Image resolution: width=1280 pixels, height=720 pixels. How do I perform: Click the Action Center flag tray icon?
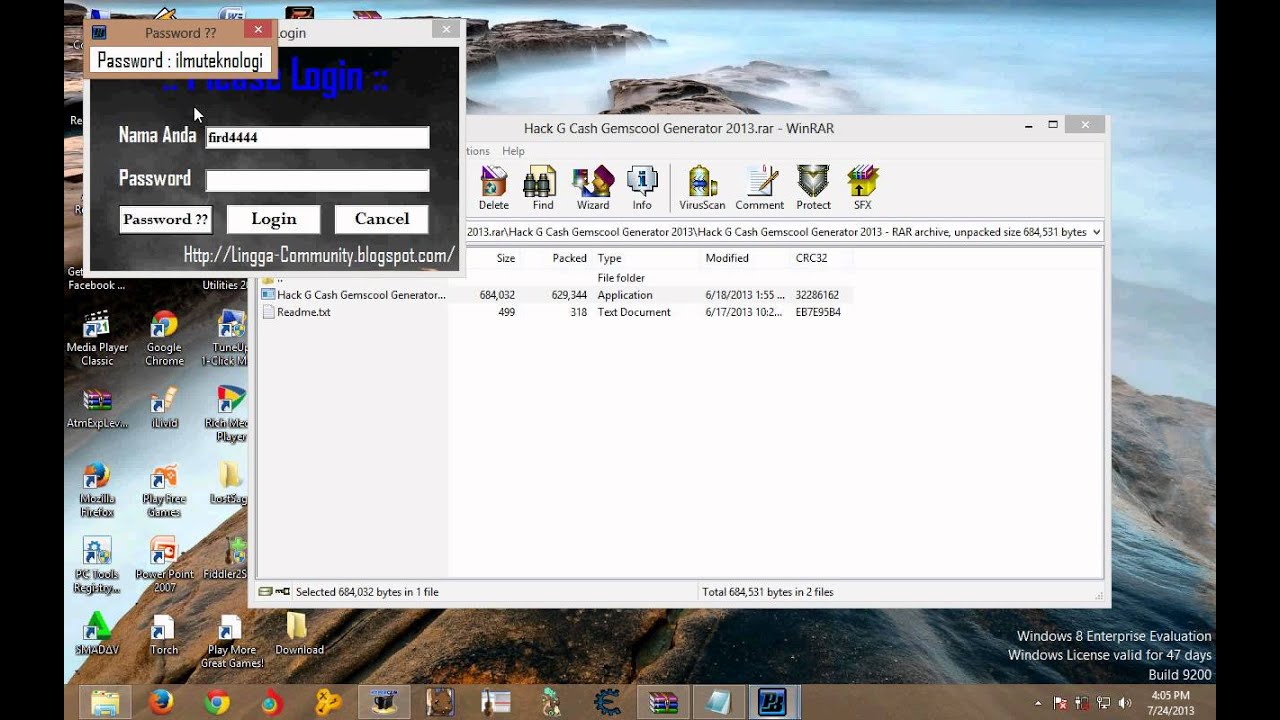(x=1060, y=703)
